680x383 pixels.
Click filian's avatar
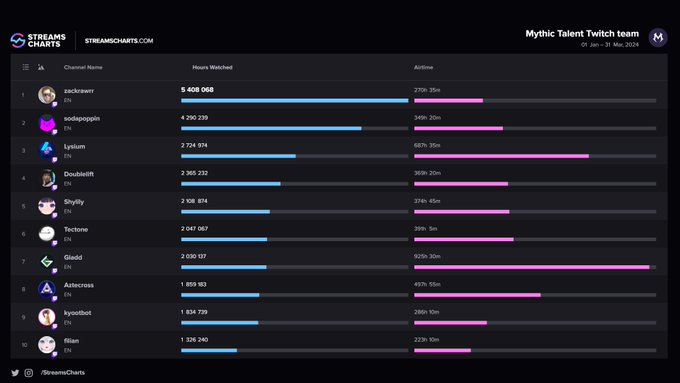coord(46,345)
